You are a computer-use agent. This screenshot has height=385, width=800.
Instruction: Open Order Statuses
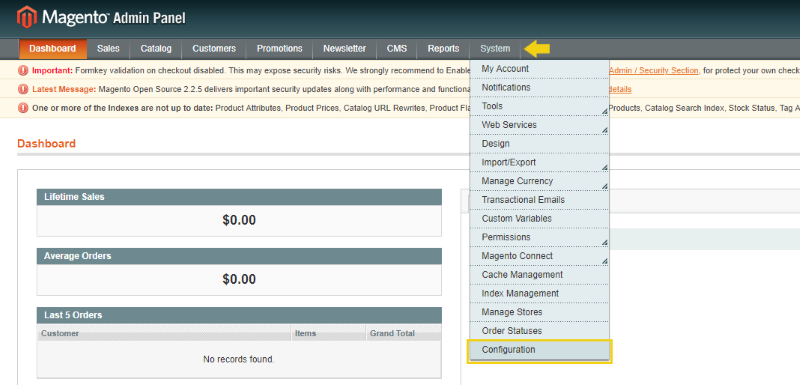coord(539,331)
